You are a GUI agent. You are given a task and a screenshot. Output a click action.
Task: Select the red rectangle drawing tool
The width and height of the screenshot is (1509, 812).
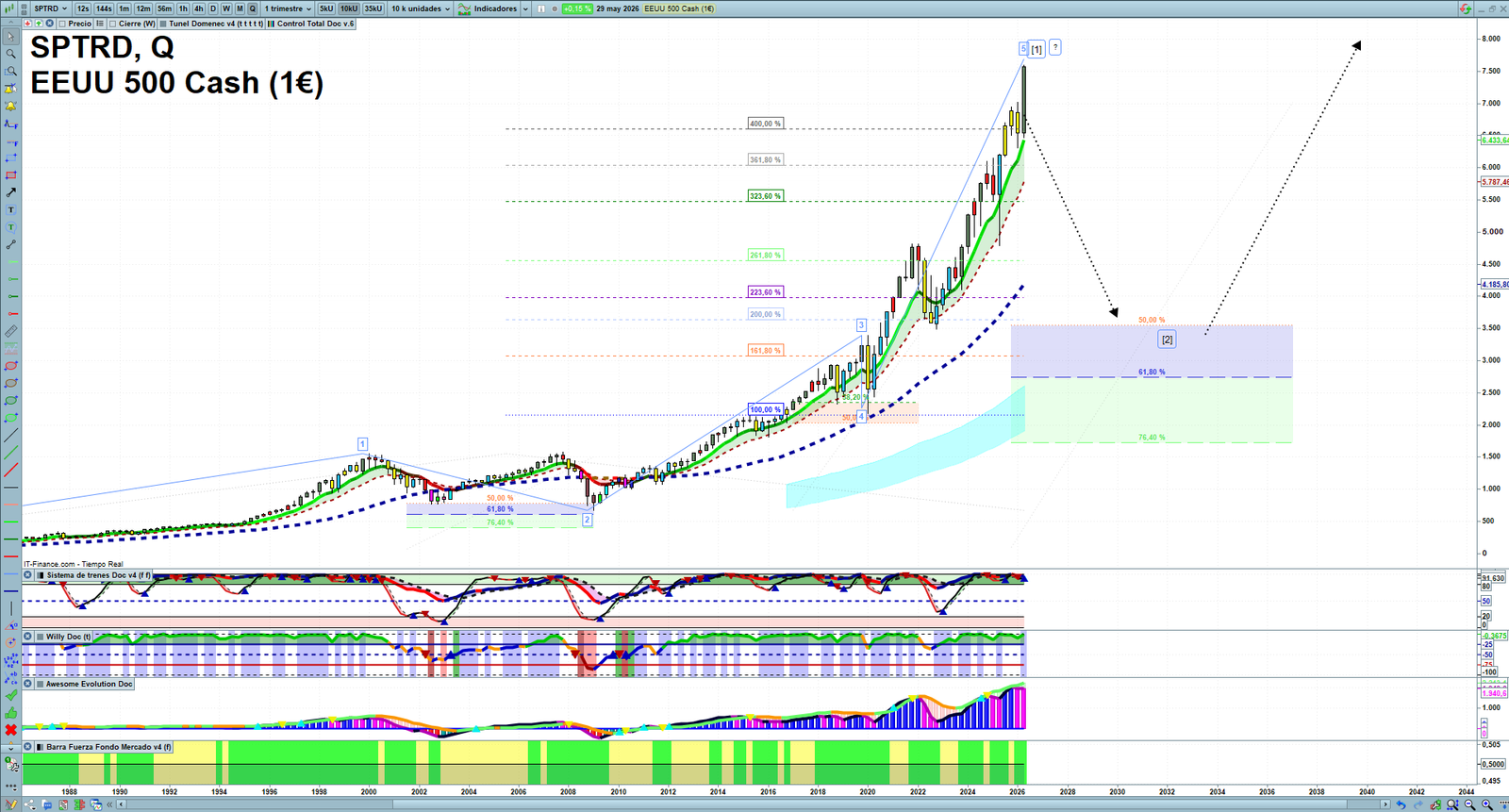click(x=11, y=175)
